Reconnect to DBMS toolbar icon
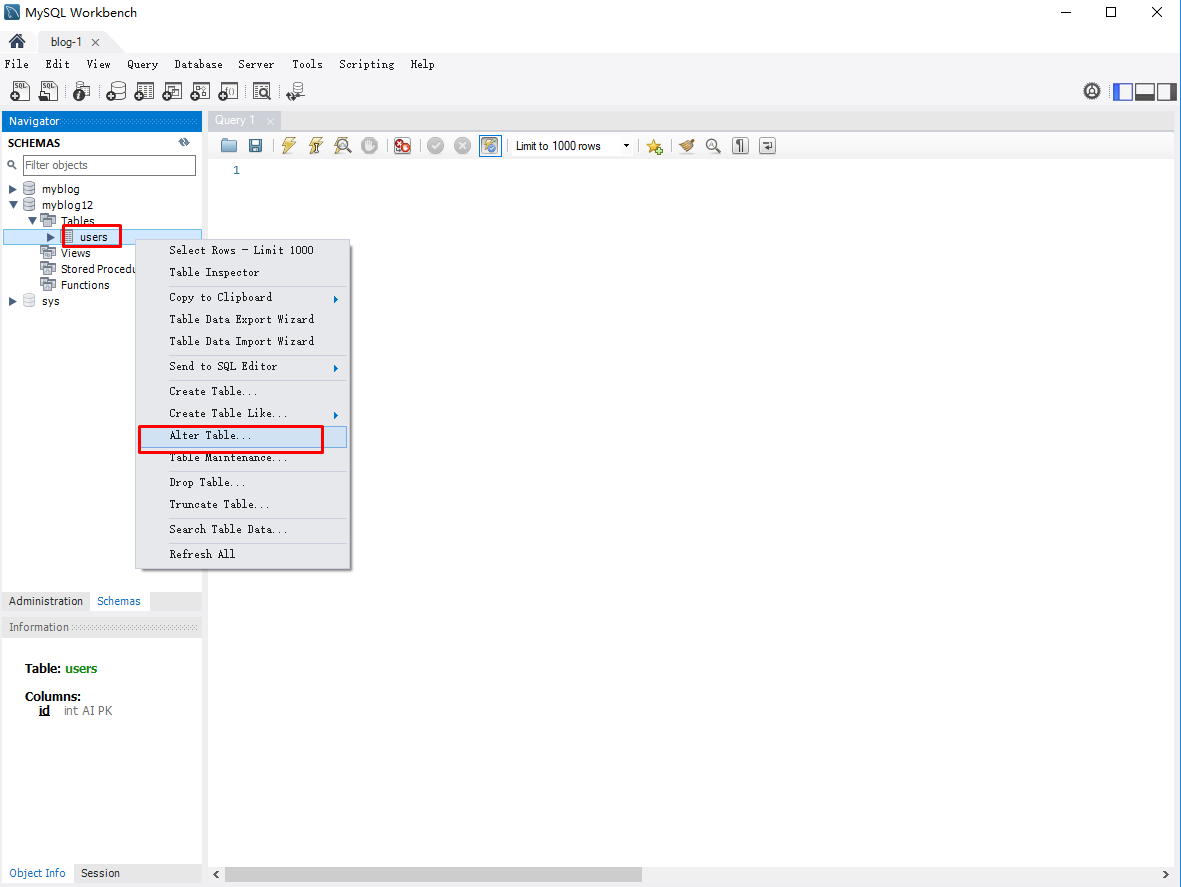 coord(295,91)
